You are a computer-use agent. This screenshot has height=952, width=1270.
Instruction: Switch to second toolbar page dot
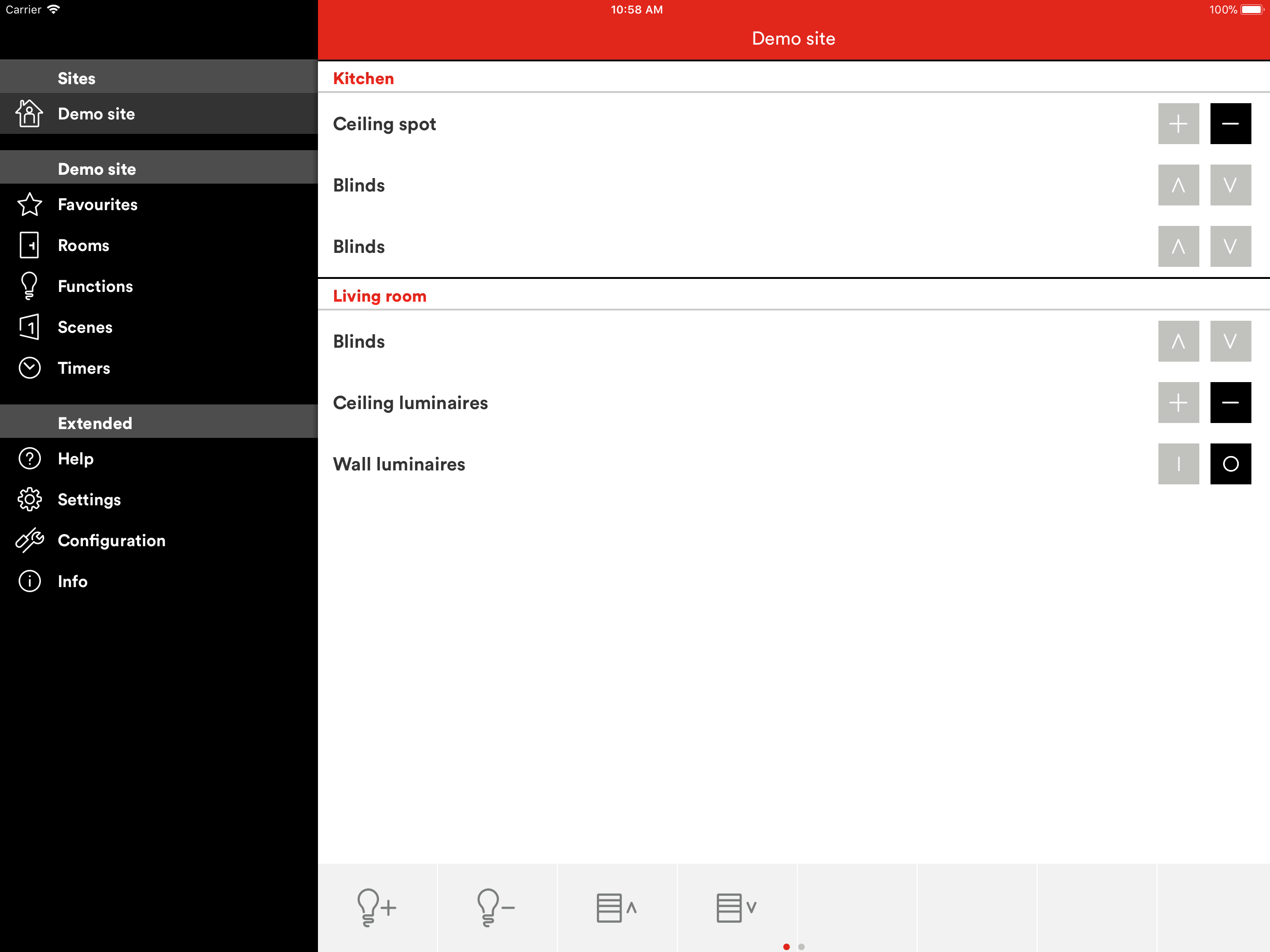click(x=801, y=947)
